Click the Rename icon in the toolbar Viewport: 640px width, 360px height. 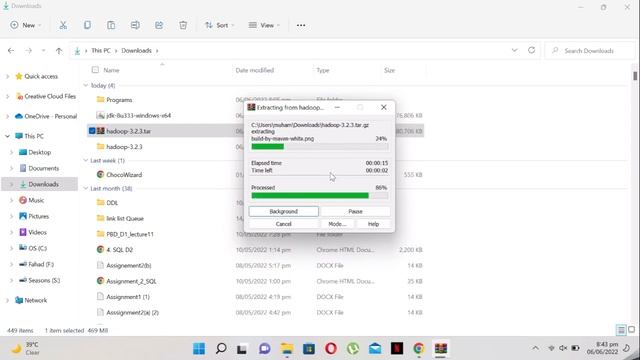pos(135,25)
